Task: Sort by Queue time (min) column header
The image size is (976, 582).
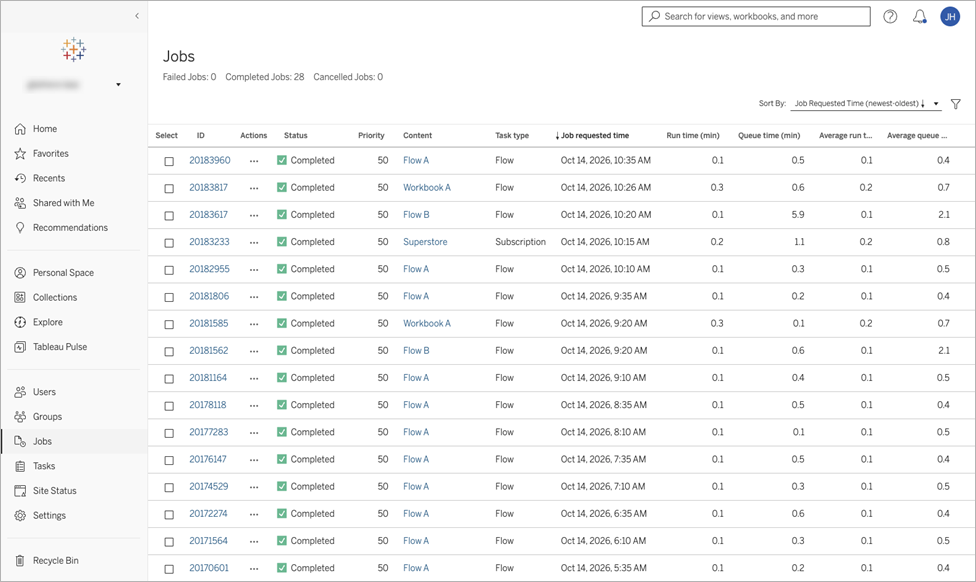Action: (x=769, y=136)
